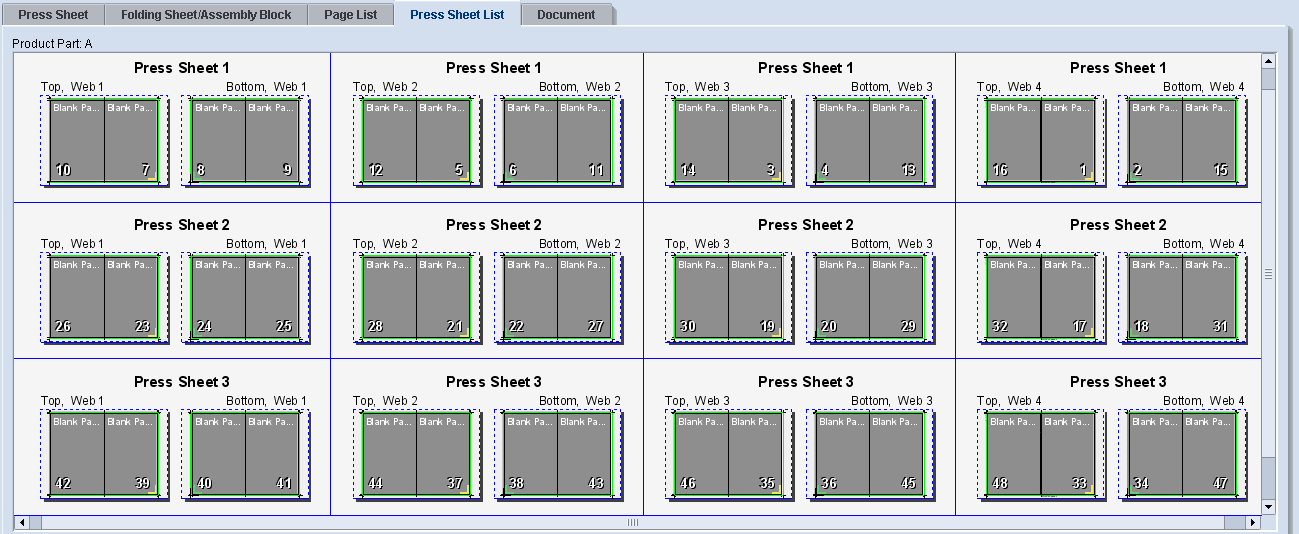The height and width of the screenshot is (534, 1299).
Task: Select Press Sheet 3 Bottom Web 2 thumbnail (pages 38, 43)
Action: (557, 455)
